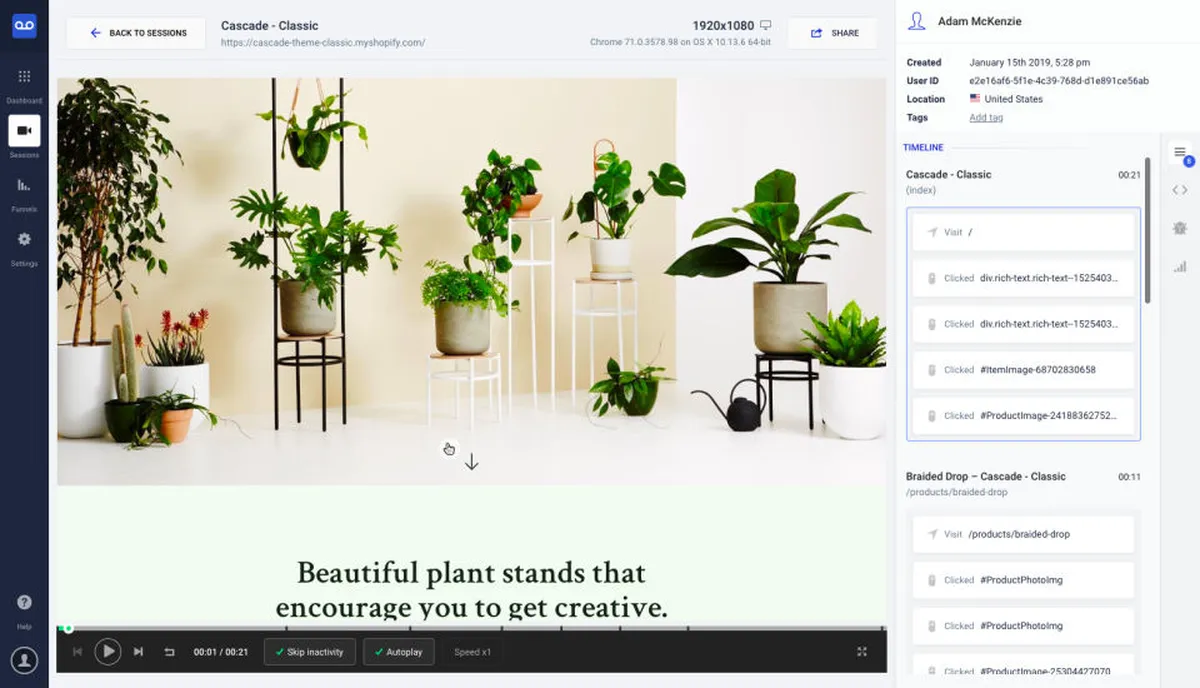The image size is (1200, 688).
Task: Click the session title 'Cascade - Classic'
Action: click(x=270, y=26)
